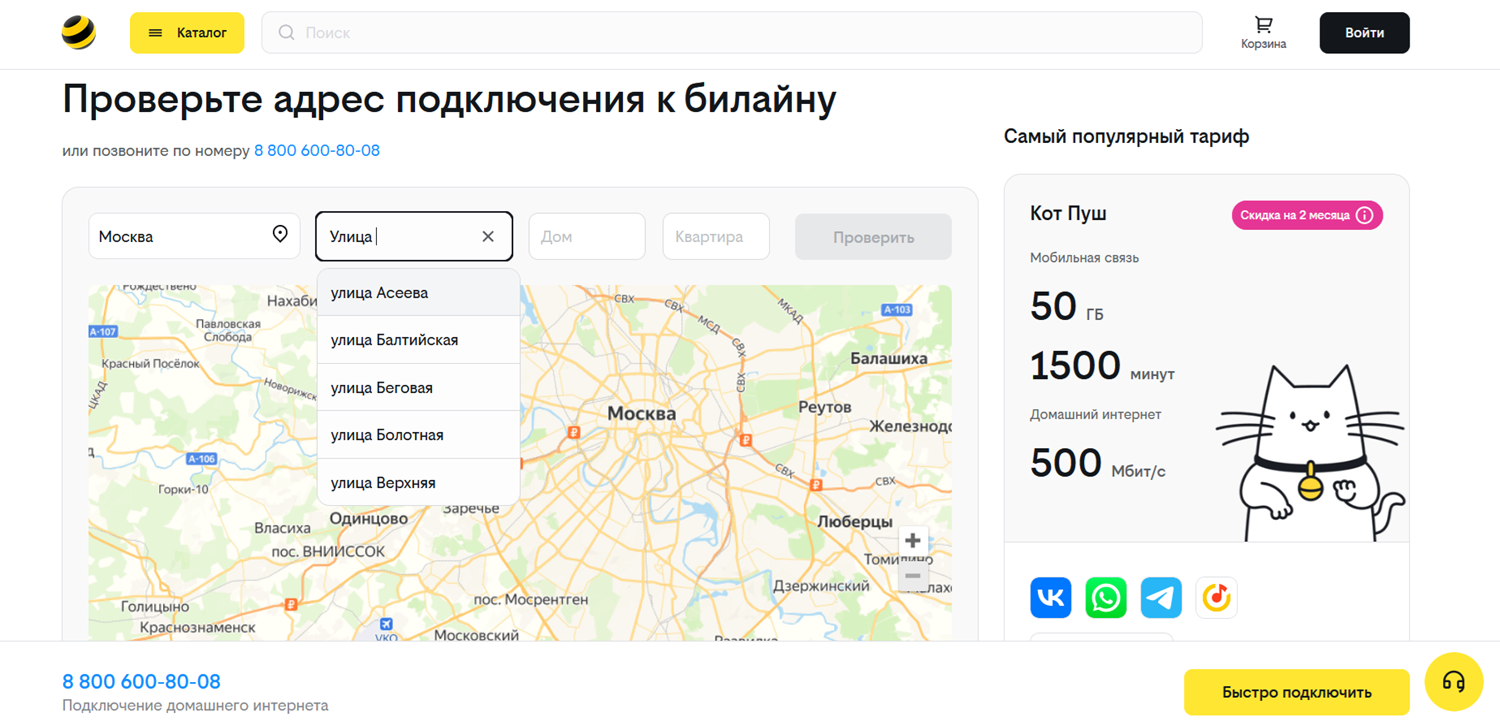Click the Самый популярный тариф heading
This screenshot has height=726, width=1500.
pos(1126,136)
